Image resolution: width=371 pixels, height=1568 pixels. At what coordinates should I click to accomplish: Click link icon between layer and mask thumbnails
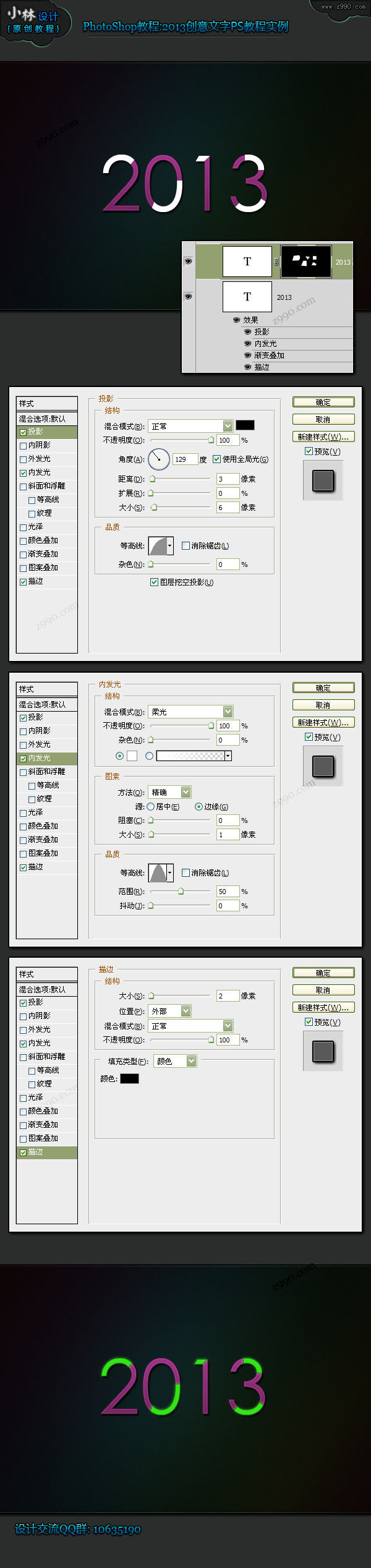tap(276, 262)
